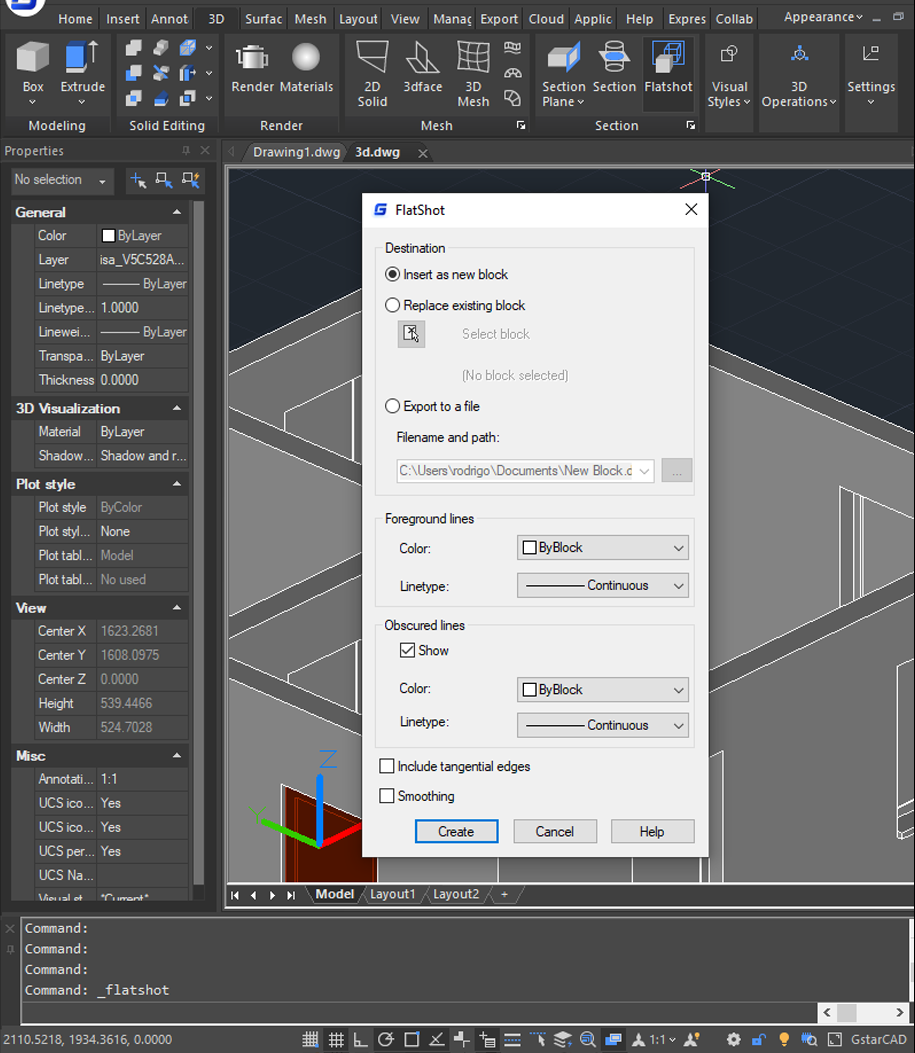Open the Home ribbon tab
915x1053 pixels.
(x=75, y=19)
